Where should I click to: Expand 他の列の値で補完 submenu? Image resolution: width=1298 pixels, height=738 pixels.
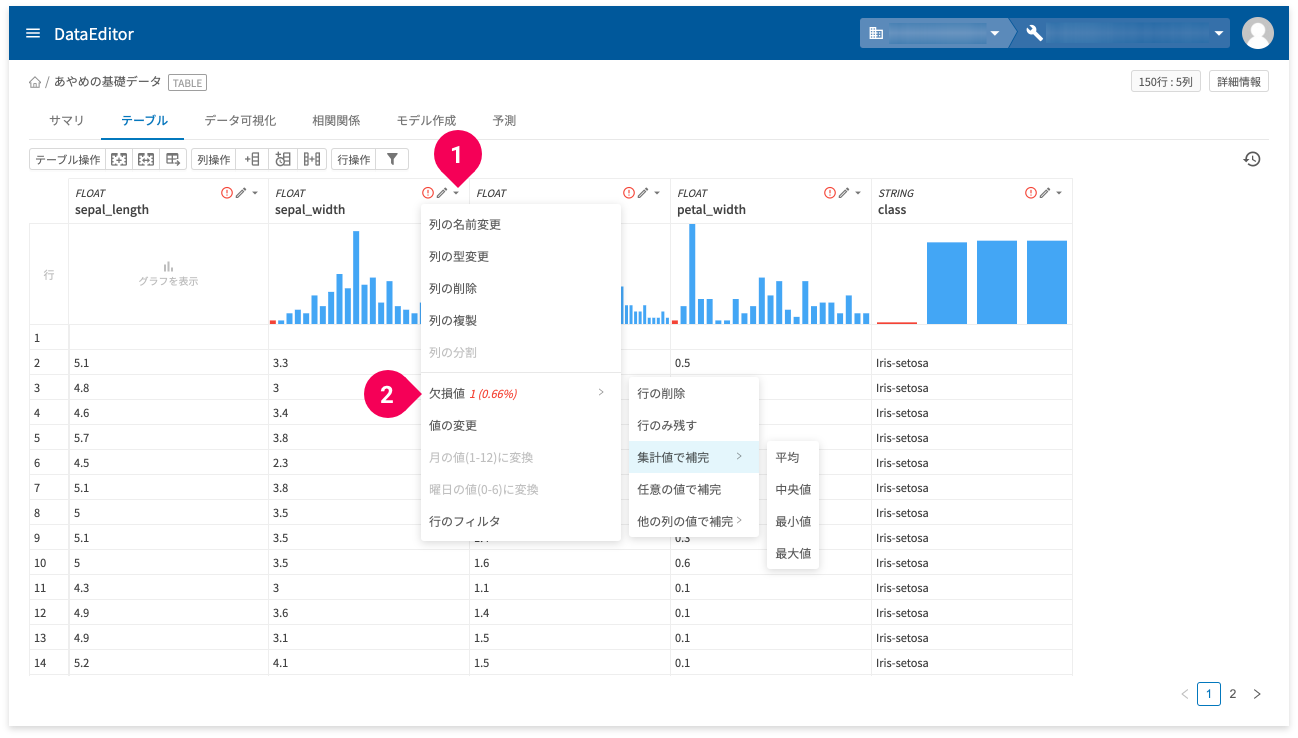point(693,521)
